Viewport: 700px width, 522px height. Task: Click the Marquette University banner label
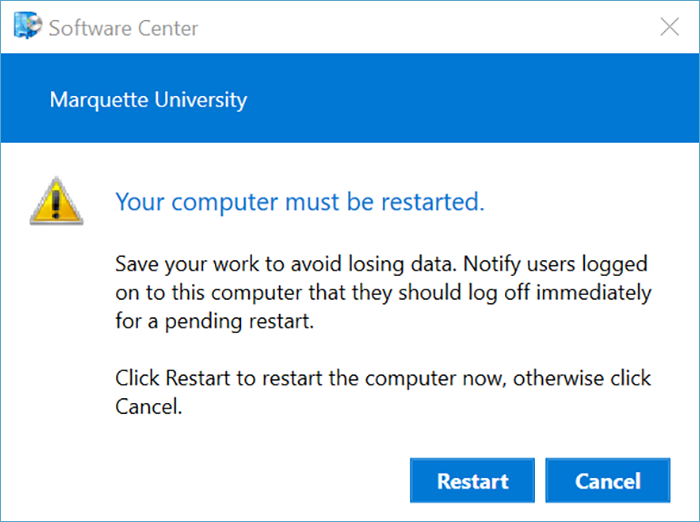tap(148, 100)
